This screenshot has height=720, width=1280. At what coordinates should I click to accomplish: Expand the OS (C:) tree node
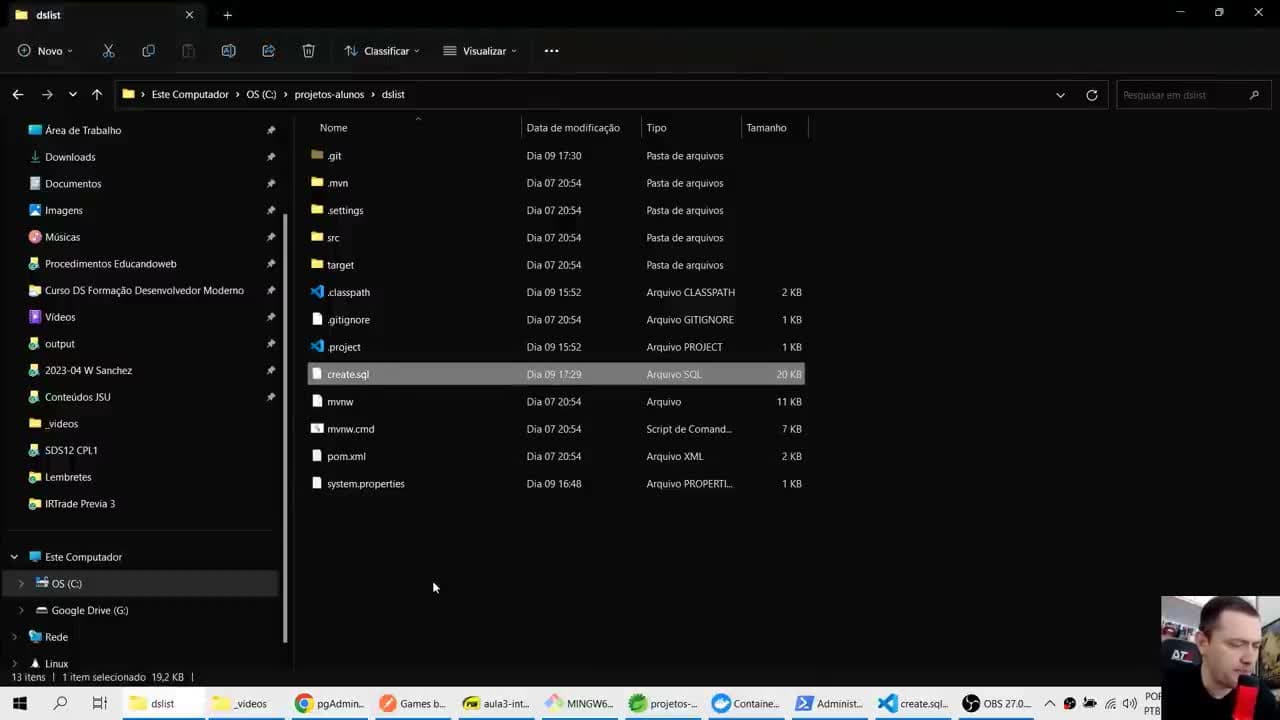pos(21,583)
